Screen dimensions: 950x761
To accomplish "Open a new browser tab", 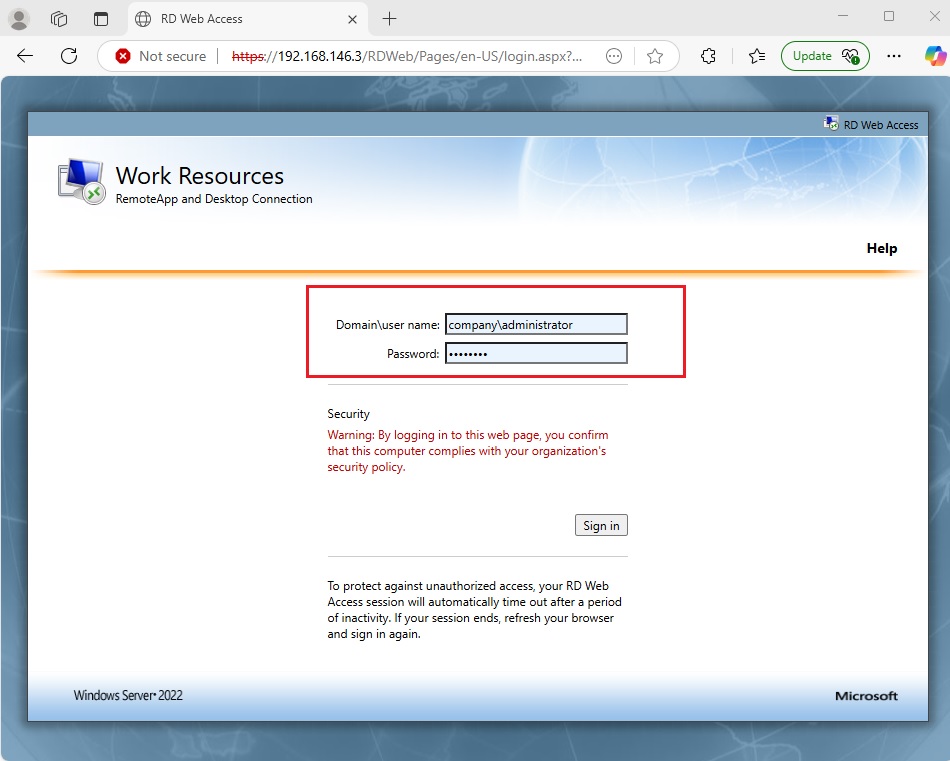I will pos(390,19).
